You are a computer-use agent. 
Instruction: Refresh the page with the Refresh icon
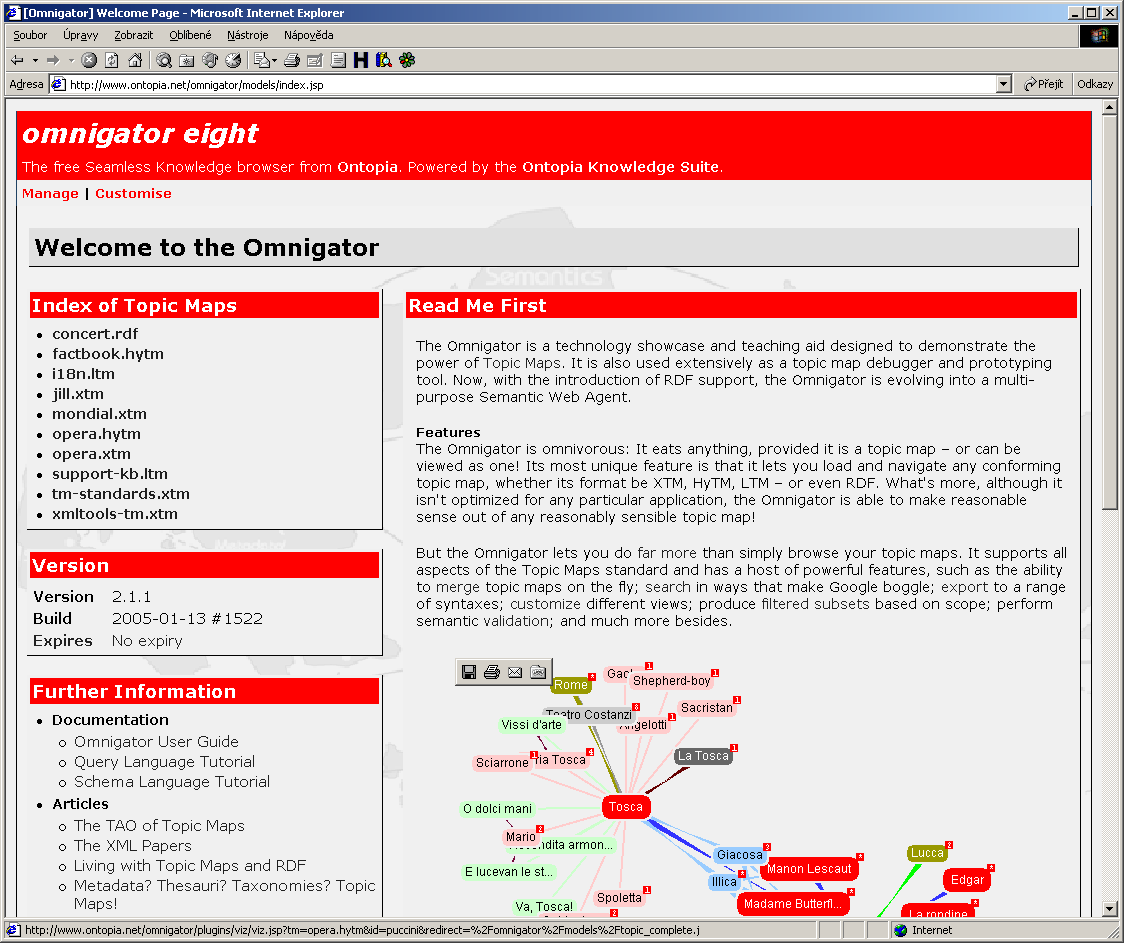click(112, 60)
